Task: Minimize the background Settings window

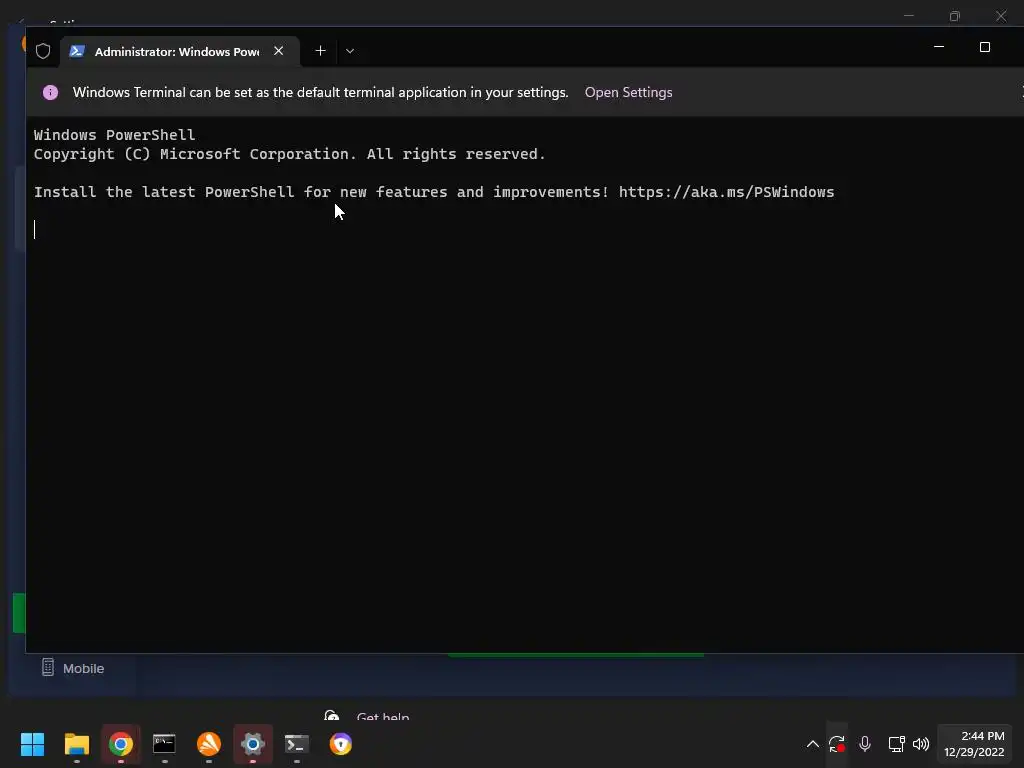Action: pos(908,16)
